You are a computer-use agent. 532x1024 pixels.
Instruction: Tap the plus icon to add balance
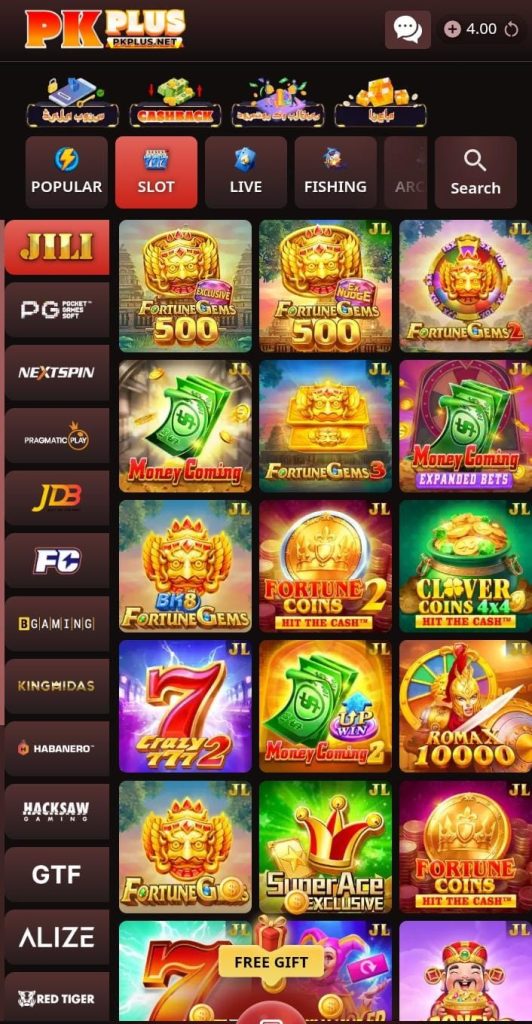click(452, 29)
